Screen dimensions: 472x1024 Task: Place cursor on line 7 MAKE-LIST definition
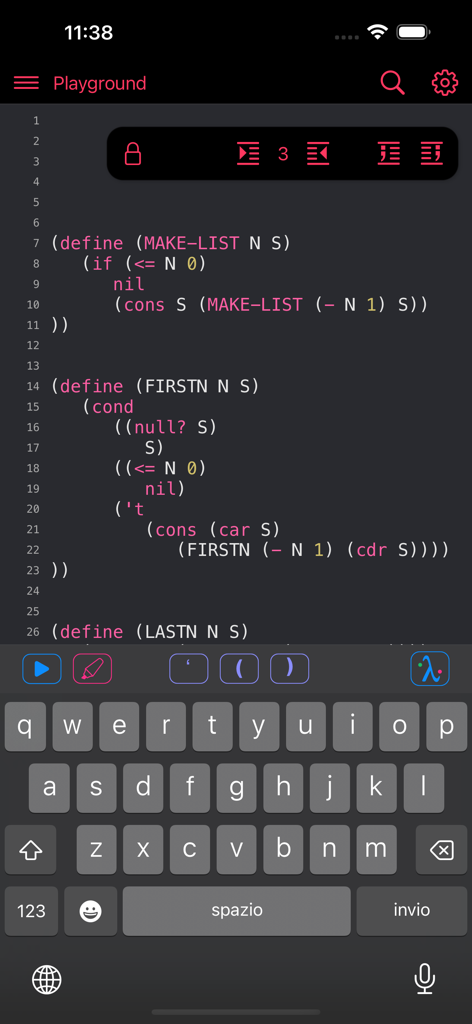(x=170, y=244)
